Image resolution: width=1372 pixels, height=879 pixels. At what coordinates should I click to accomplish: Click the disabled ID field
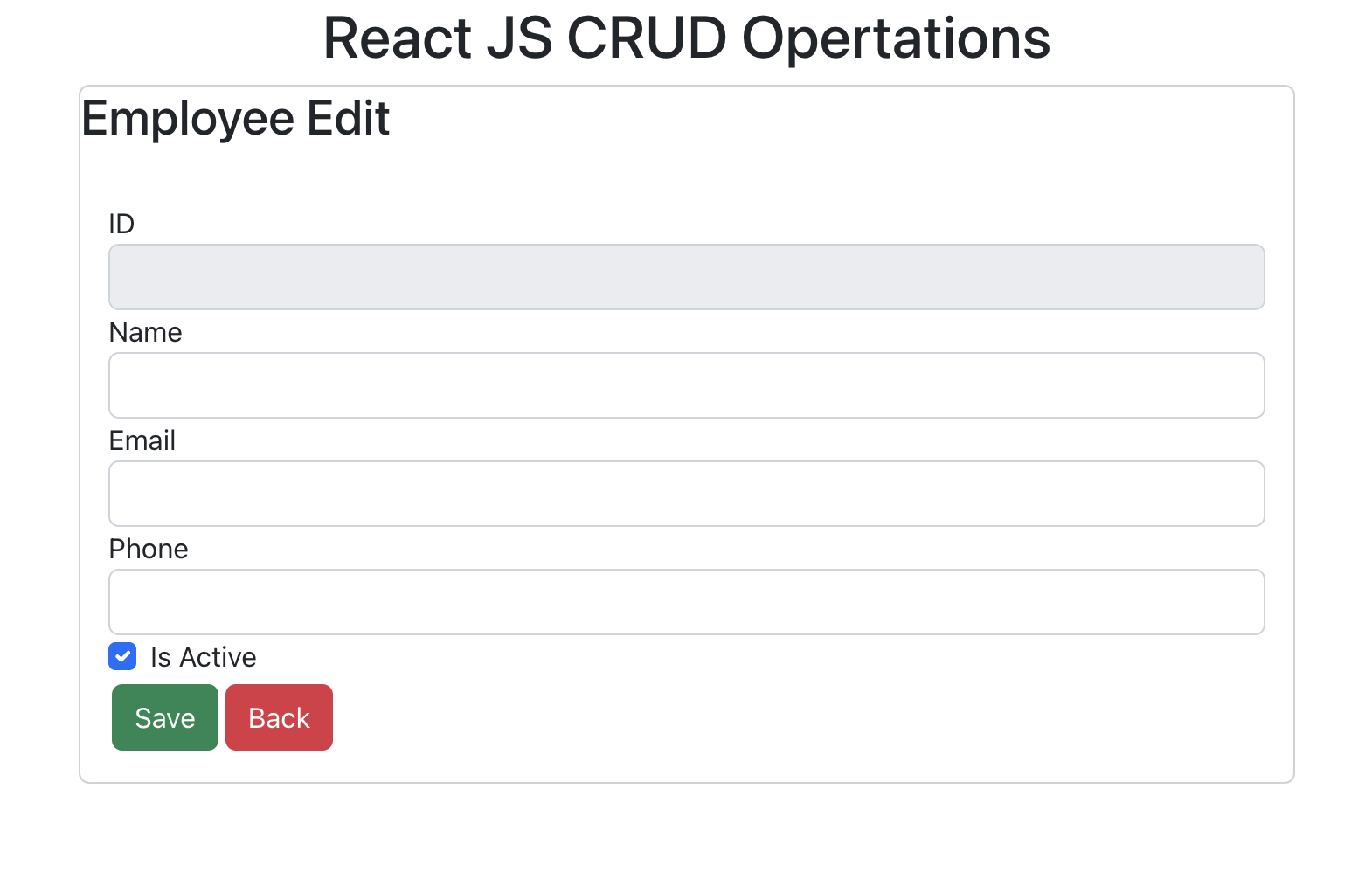pos(686,277)
